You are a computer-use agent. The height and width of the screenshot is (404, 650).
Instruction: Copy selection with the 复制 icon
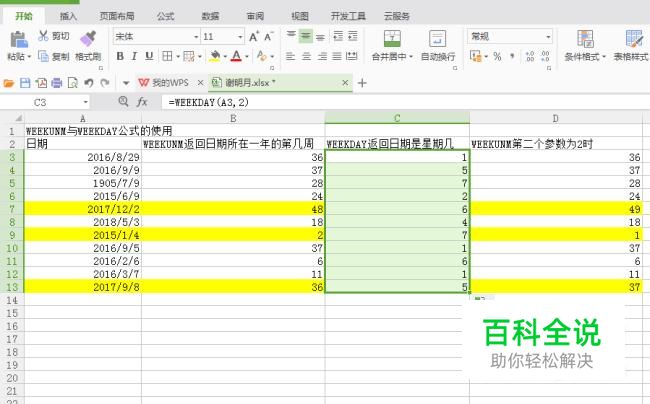[x=43, y=56]
